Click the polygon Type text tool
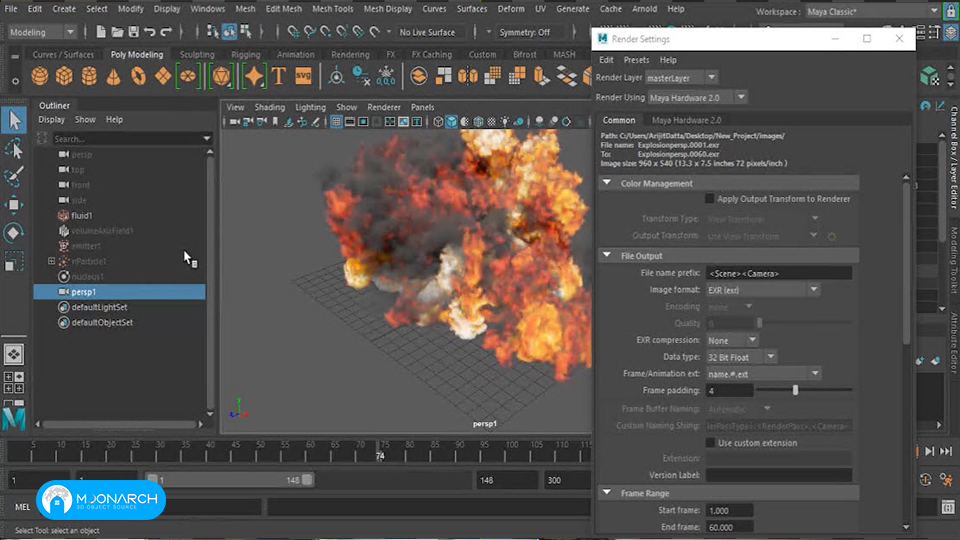The image size is (960, 540). click(279, 76)
